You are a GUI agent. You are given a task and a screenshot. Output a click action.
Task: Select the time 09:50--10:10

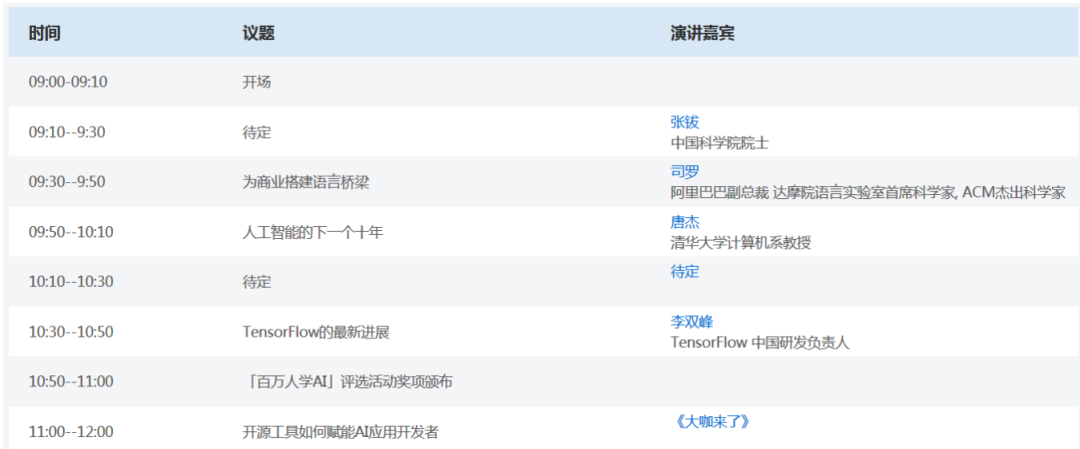[x=70, y=232]
